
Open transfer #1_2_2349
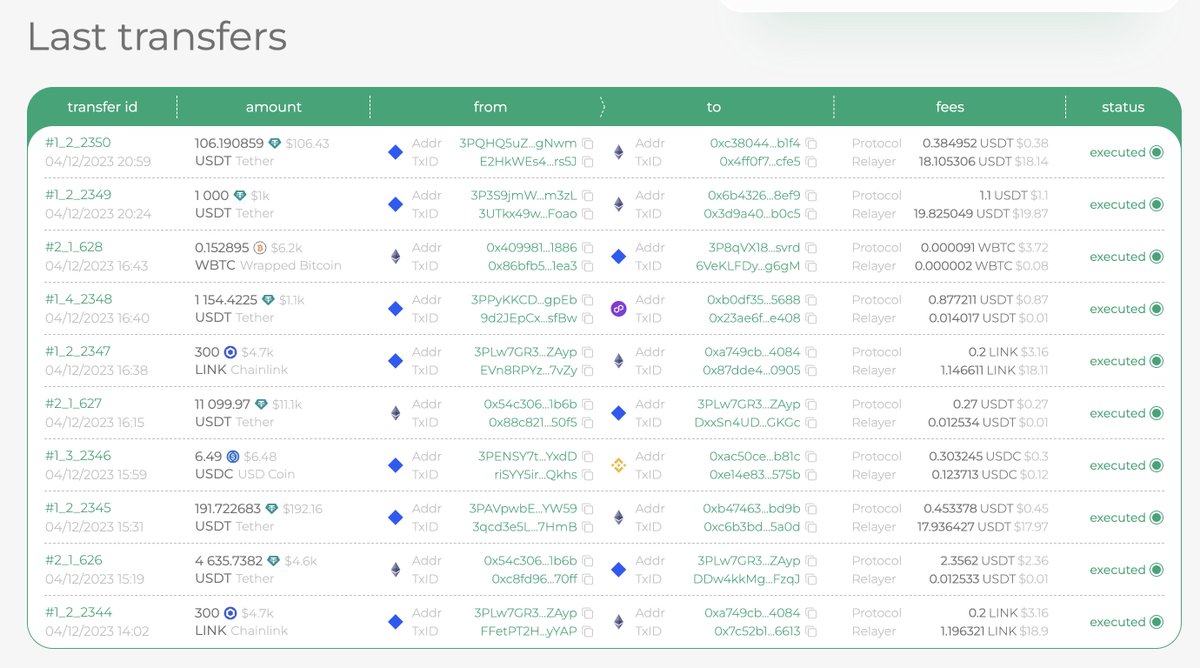pyautogui.click(x=78, y=195)
